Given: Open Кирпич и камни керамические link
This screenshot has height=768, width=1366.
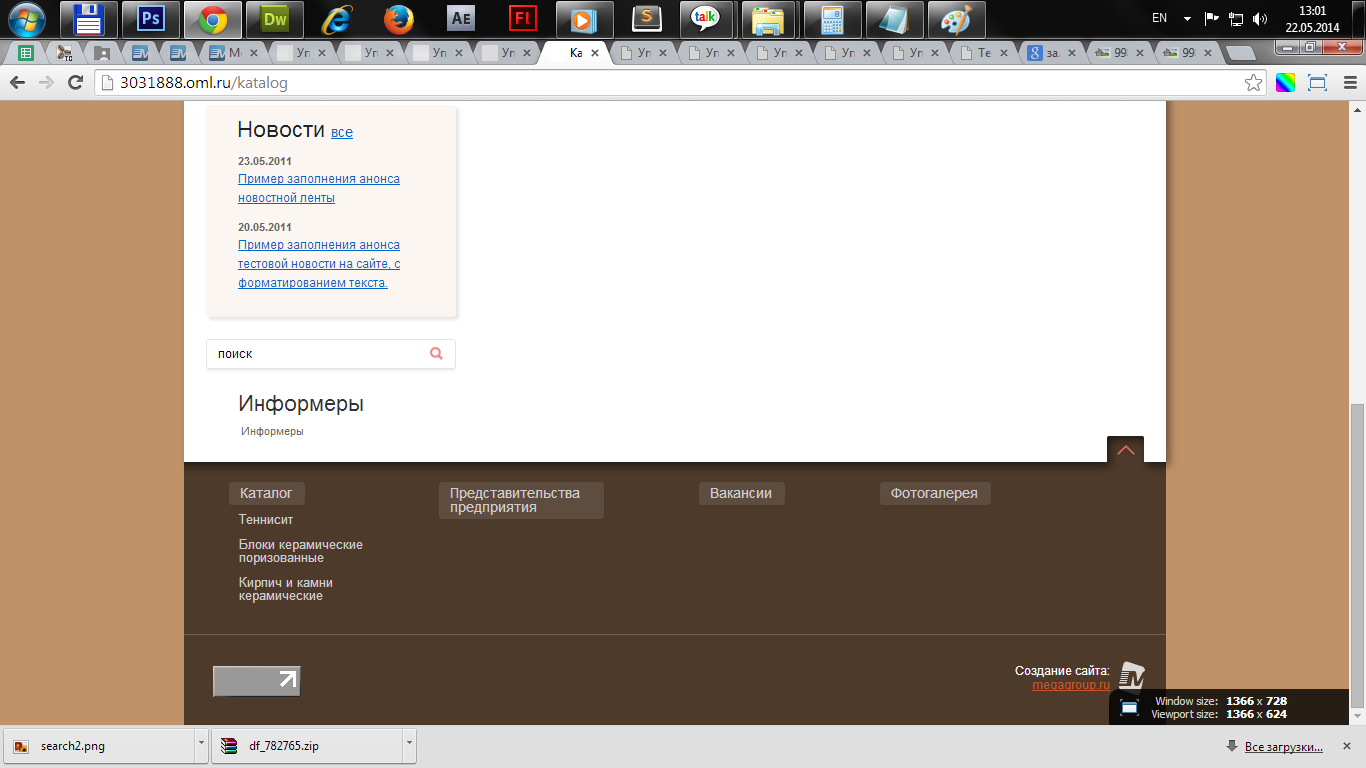Looking at the screenshot, I should (286, 589).
